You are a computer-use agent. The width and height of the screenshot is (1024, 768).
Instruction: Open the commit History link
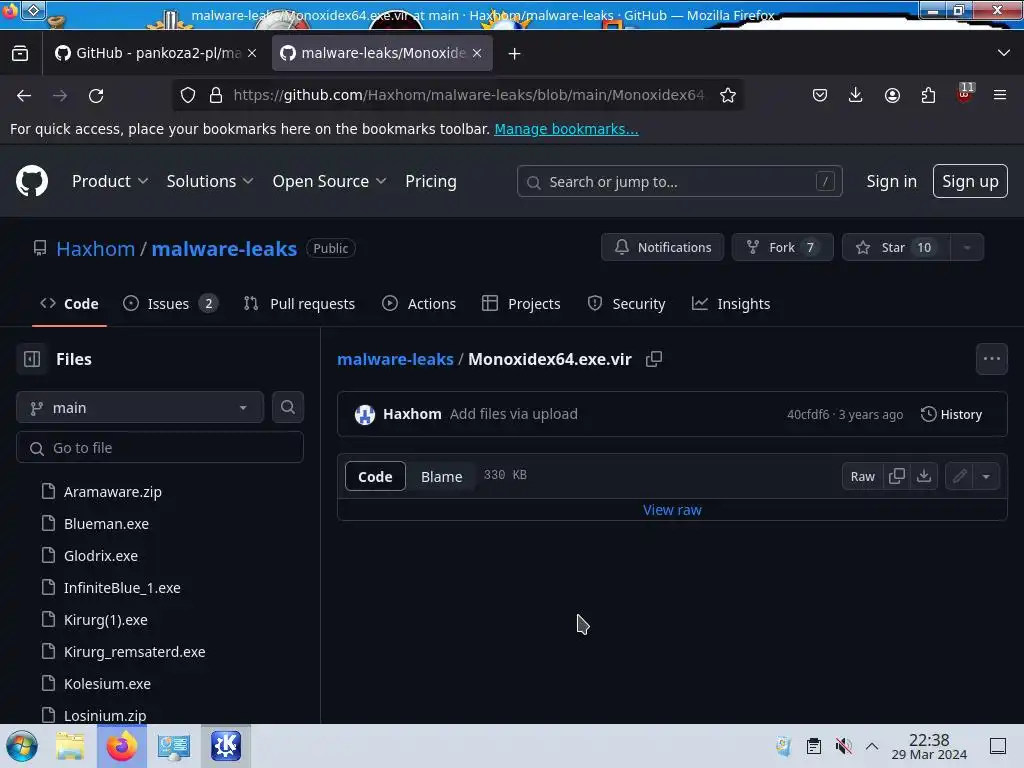point(952,415)
